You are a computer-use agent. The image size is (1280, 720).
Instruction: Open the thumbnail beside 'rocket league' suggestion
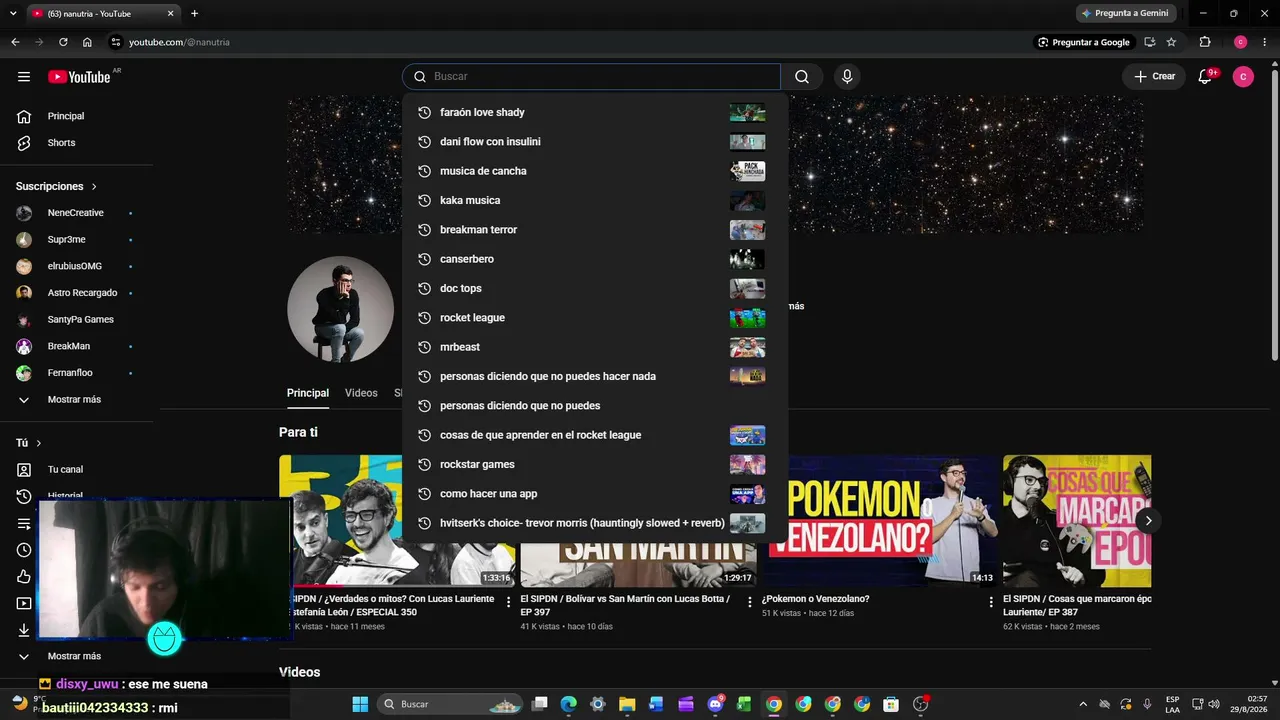click(x=747, y=318)
